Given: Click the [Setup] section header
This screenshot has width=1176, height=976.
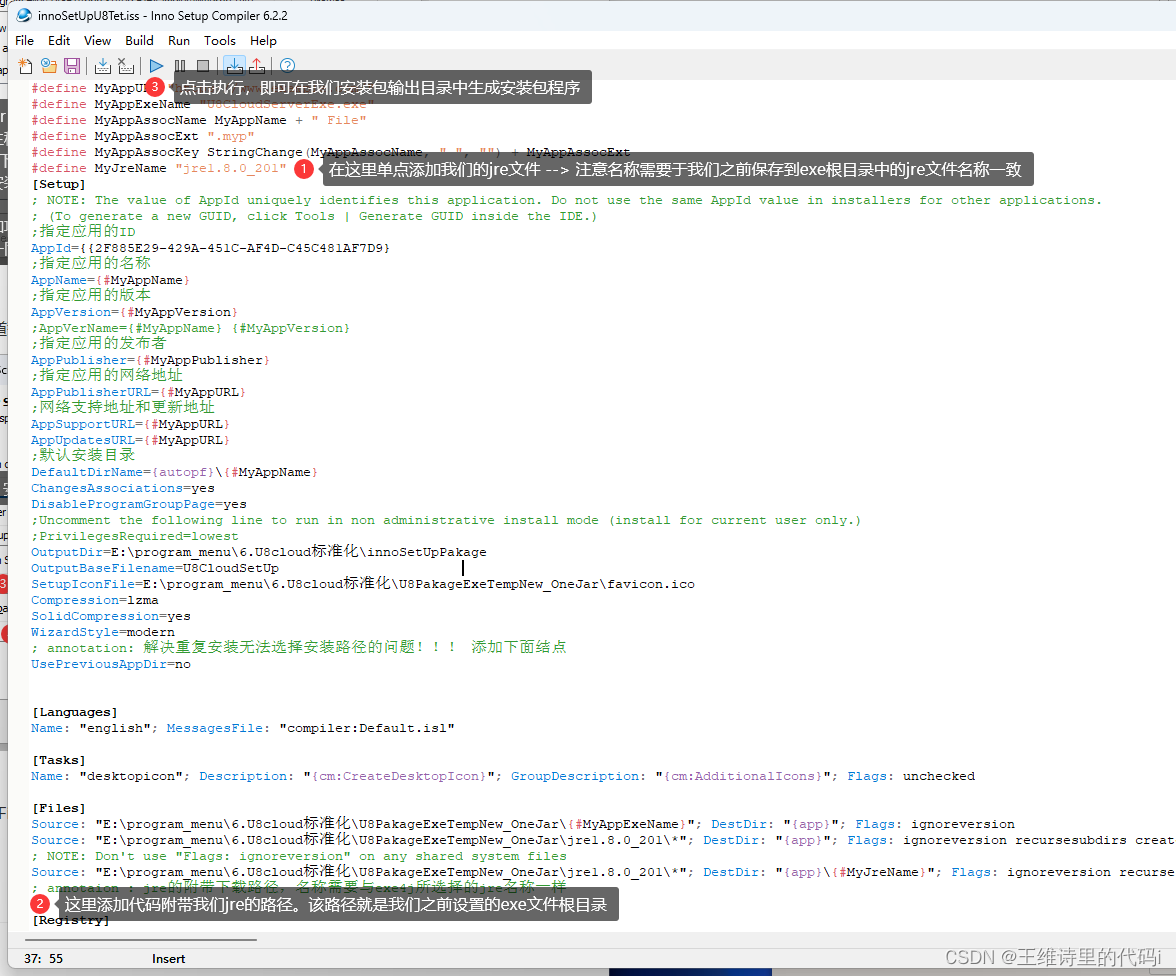Looking at the screenshot, I should [58, 185].
